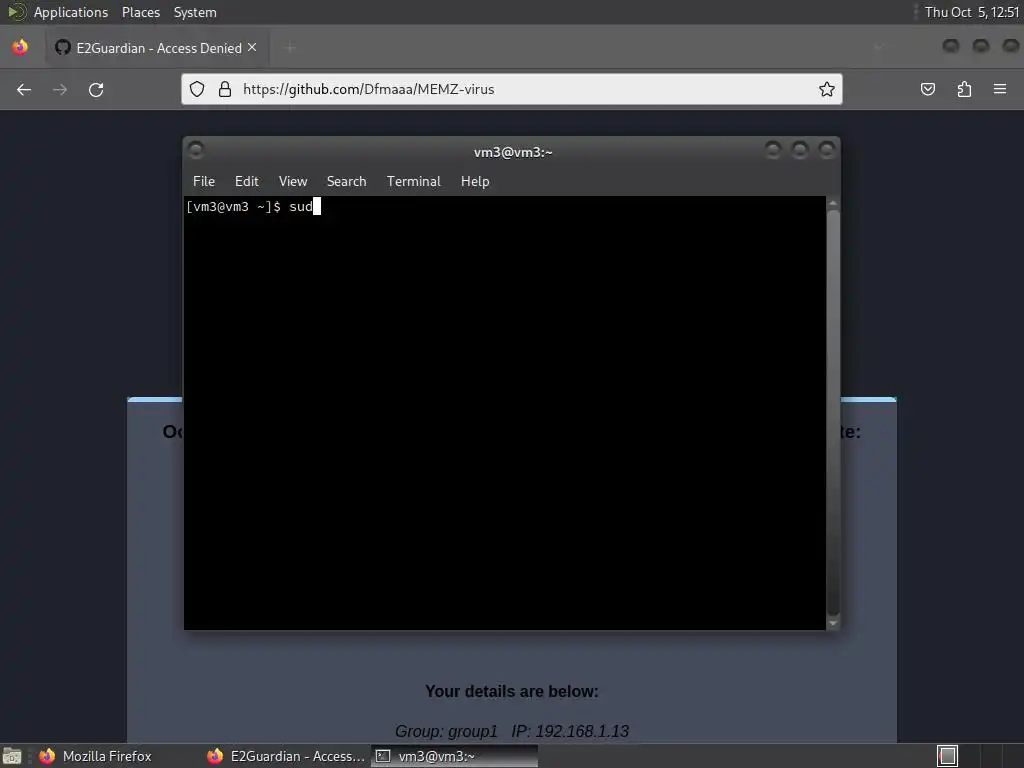Switch to vm3@vm3:~ terminal taskbar entry
Image resolution: width=1024 pixels, height=768 pixels.
[455, 756]
